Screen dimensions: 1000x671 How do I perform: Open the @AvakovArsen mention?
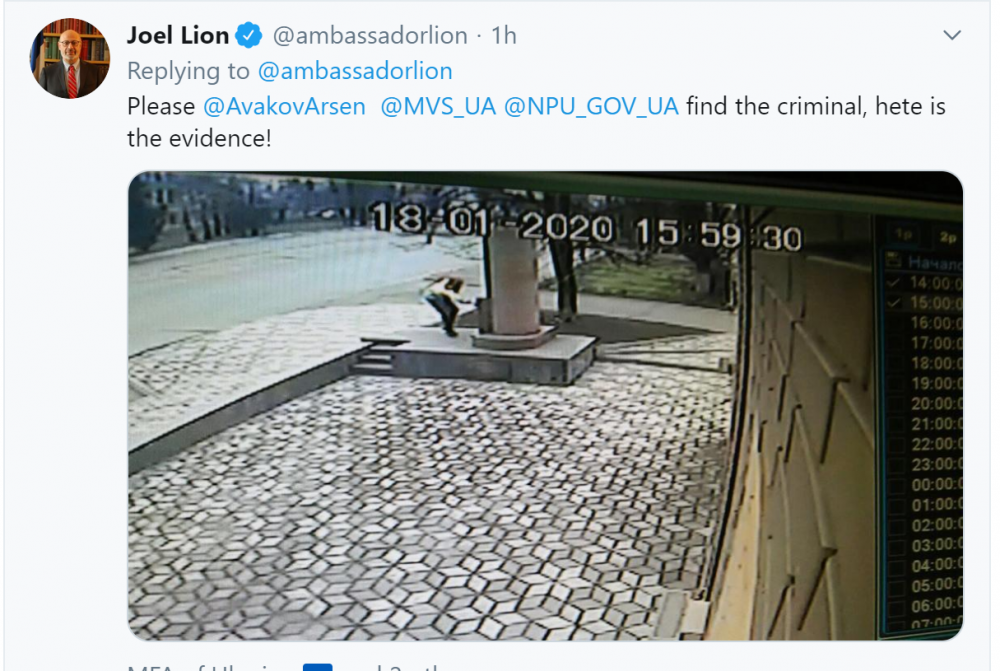point(284,107)
